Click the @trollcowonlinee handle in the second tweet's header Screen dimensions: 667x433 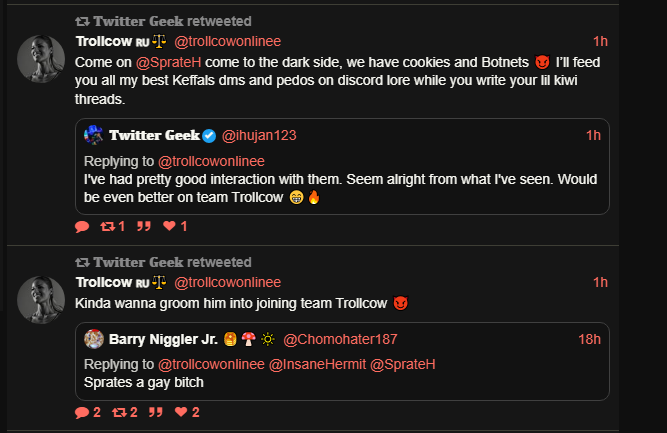pyautogui.click(x=228, y=282)
